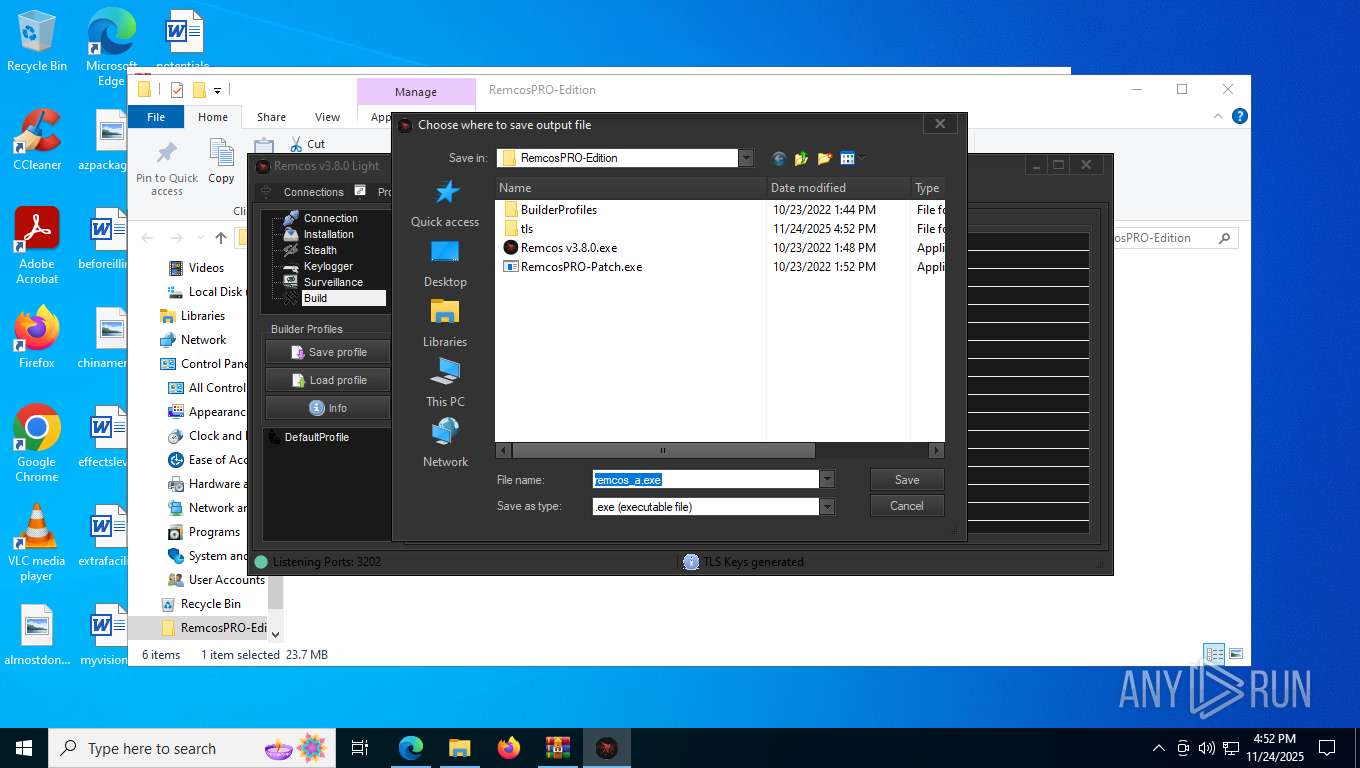This screenshot has height=768, width=1360.
Task: Select Desktop in the places bar
Action: click(445, 264)
